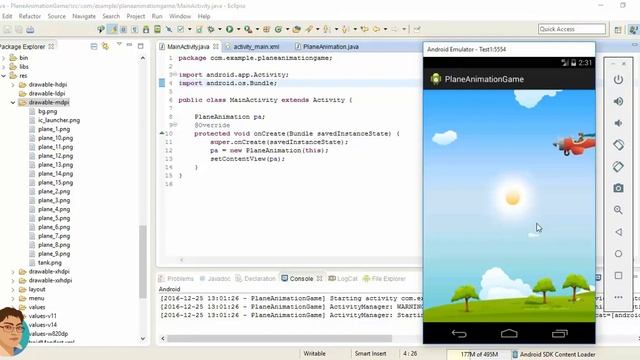
Task: Click emulator volume up icon
Action: click(x=618, y=101)
